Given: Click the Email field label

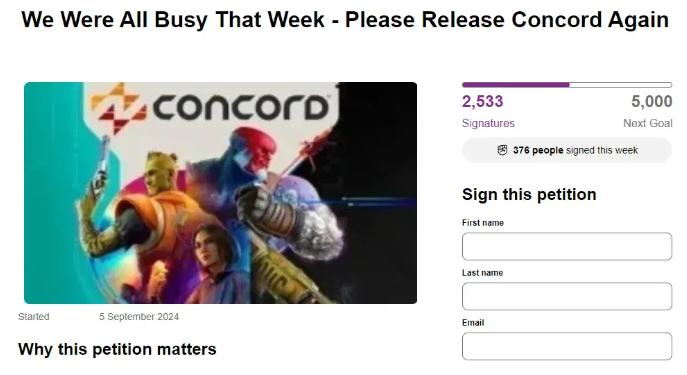Looking at the screenshot, I should 473,322.
